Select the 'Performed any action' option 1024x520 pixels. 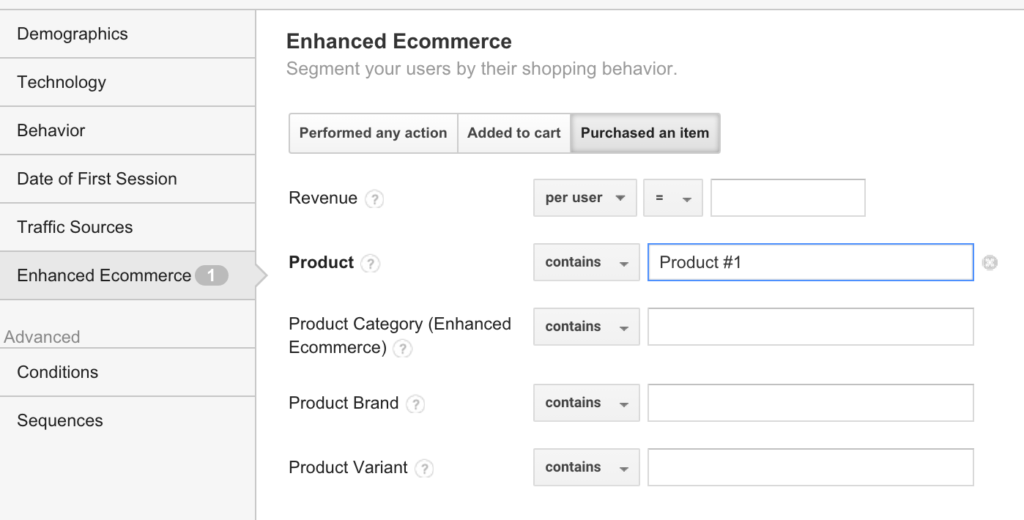tap(373, 133)
